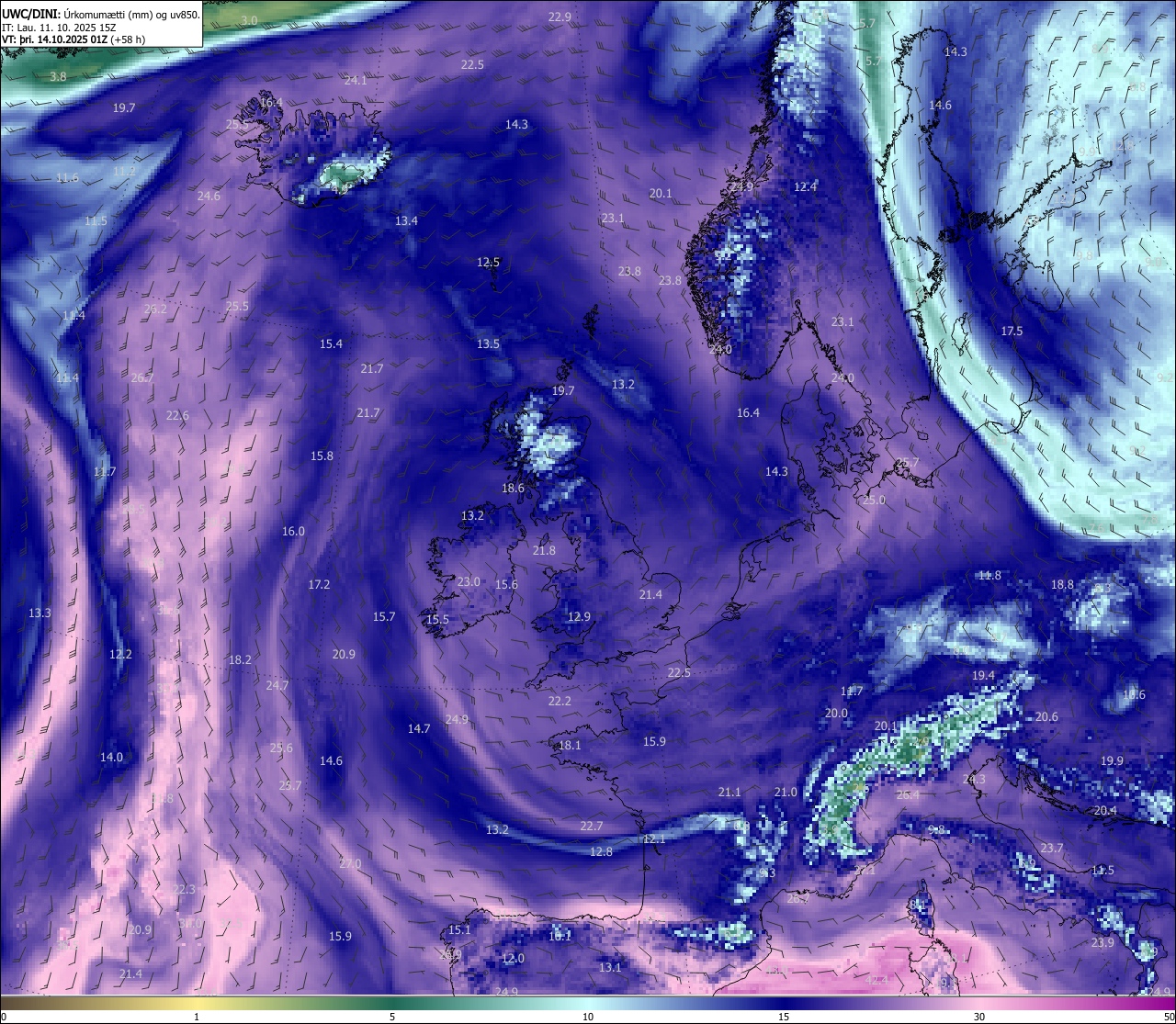
Task: Click the colour bar tick label 50
Action: [1169, 1017]
